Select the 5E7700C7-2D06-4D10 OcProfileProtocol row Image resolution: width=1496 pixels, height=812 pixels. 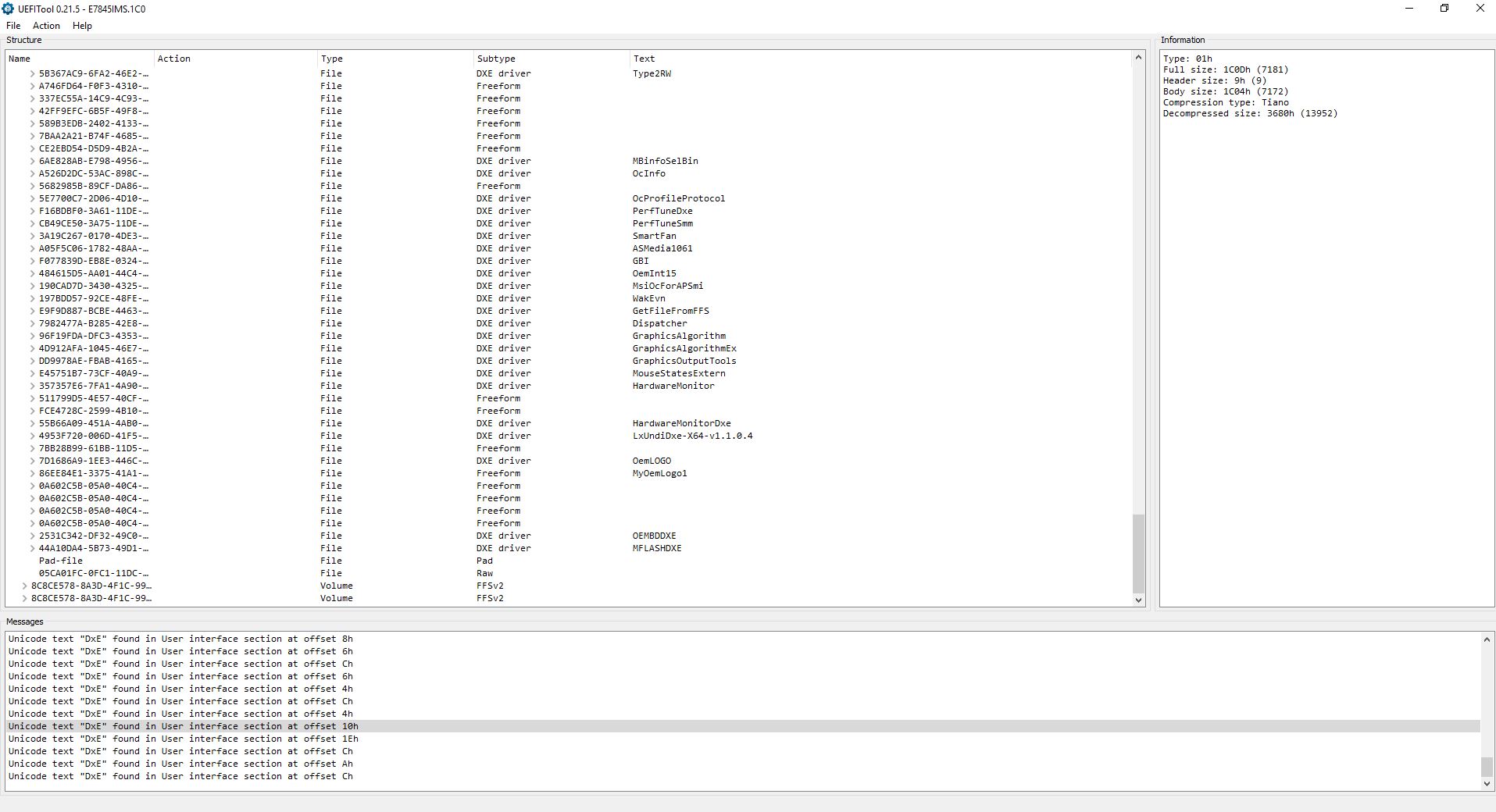569,198
